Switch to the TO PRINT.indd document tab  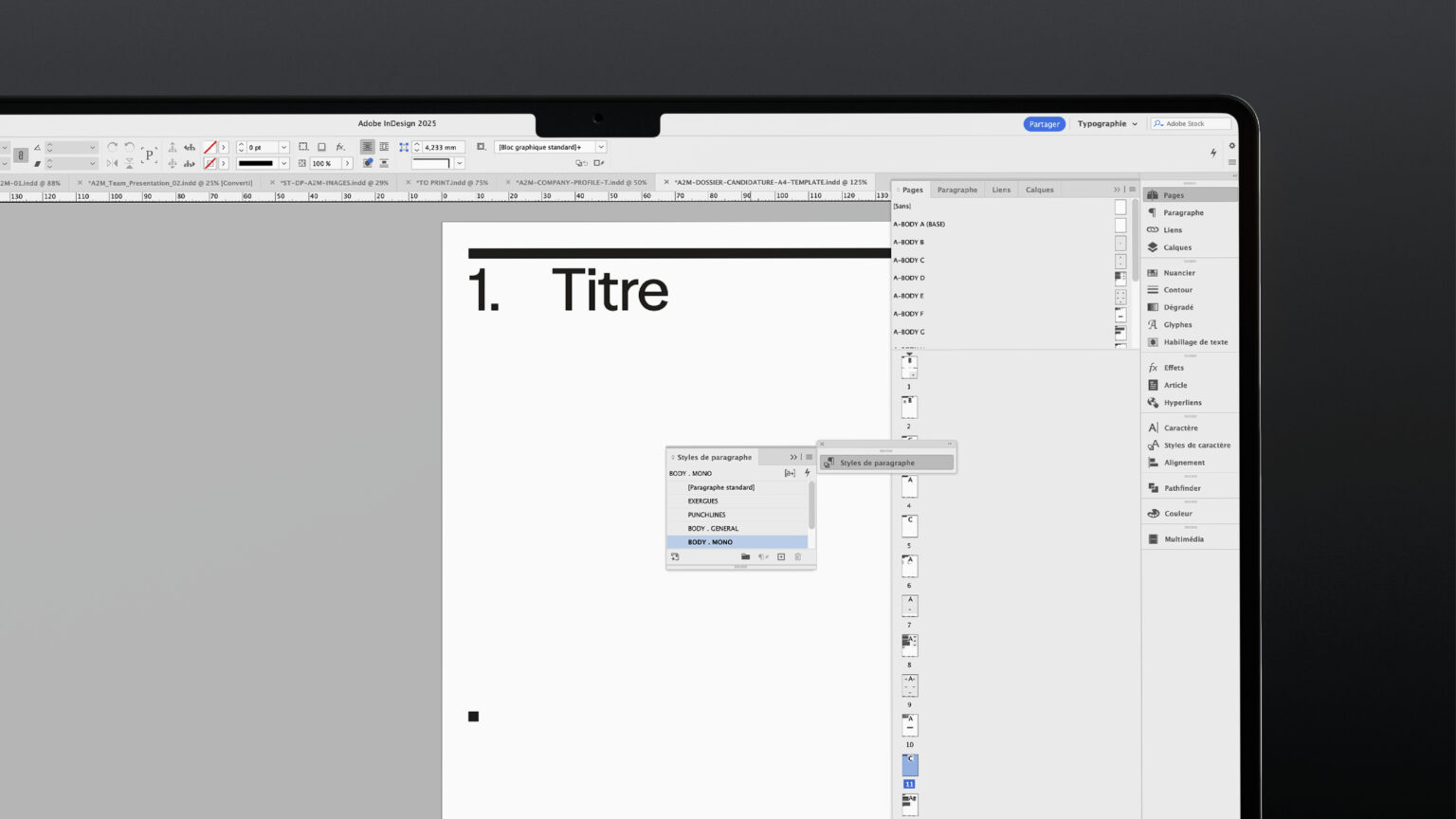452,183
